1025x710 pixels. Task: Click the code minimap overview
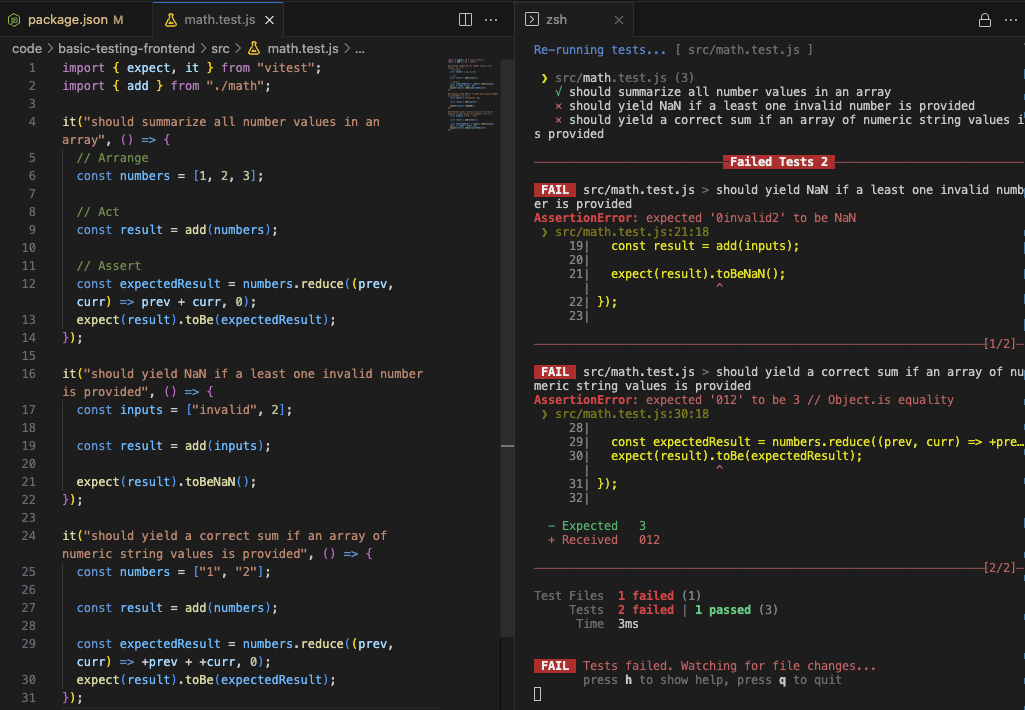click(473, 95)
